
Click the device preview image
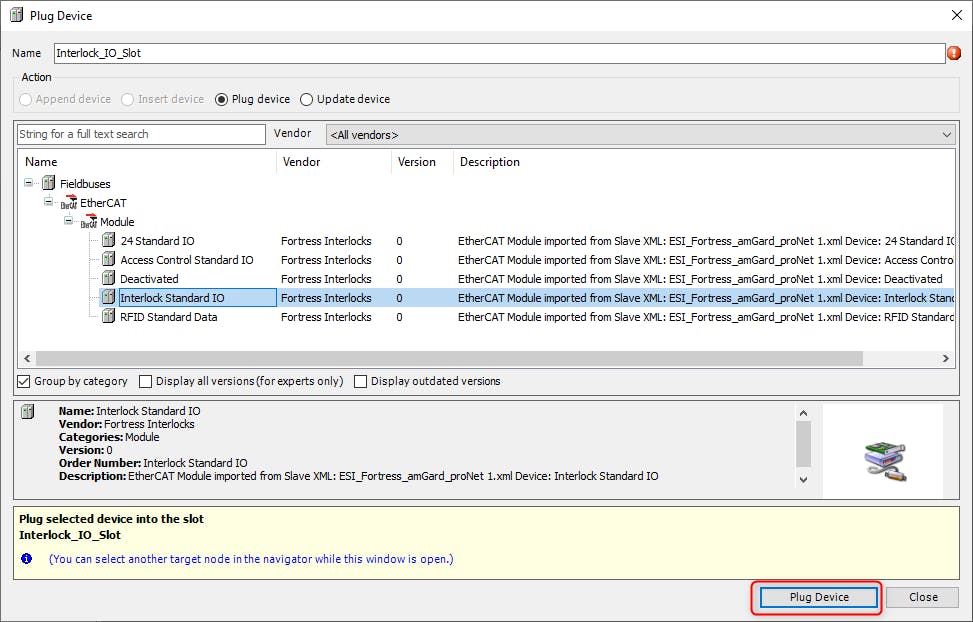point(886,462)
